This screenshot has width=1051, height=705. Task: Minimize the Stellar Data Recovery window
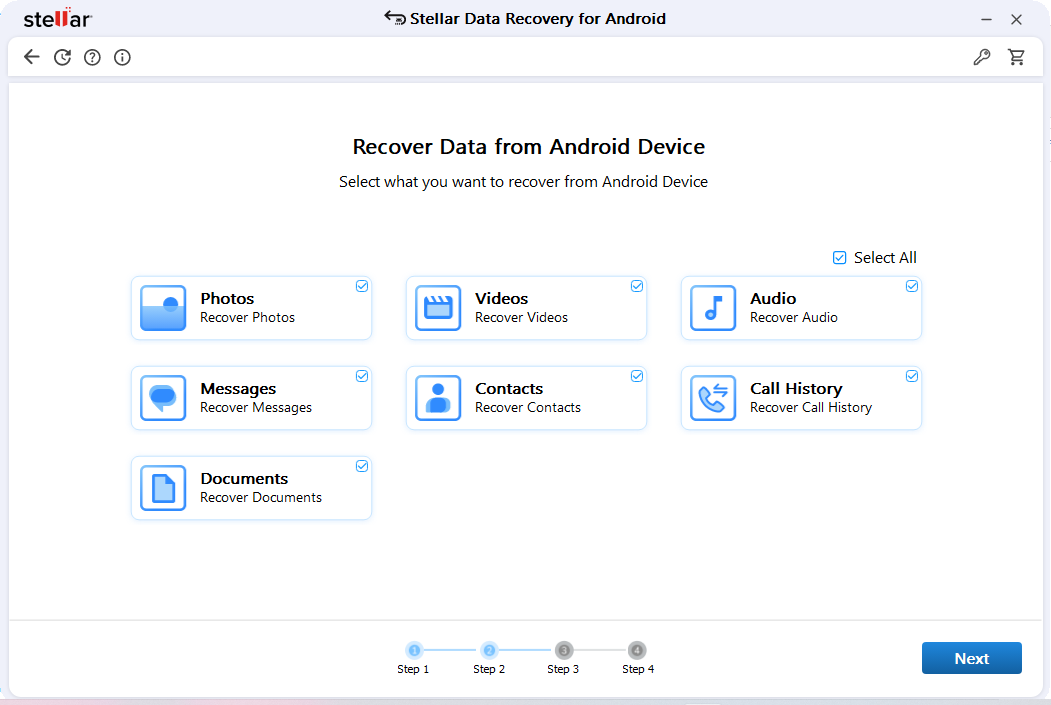pos(986,19)
